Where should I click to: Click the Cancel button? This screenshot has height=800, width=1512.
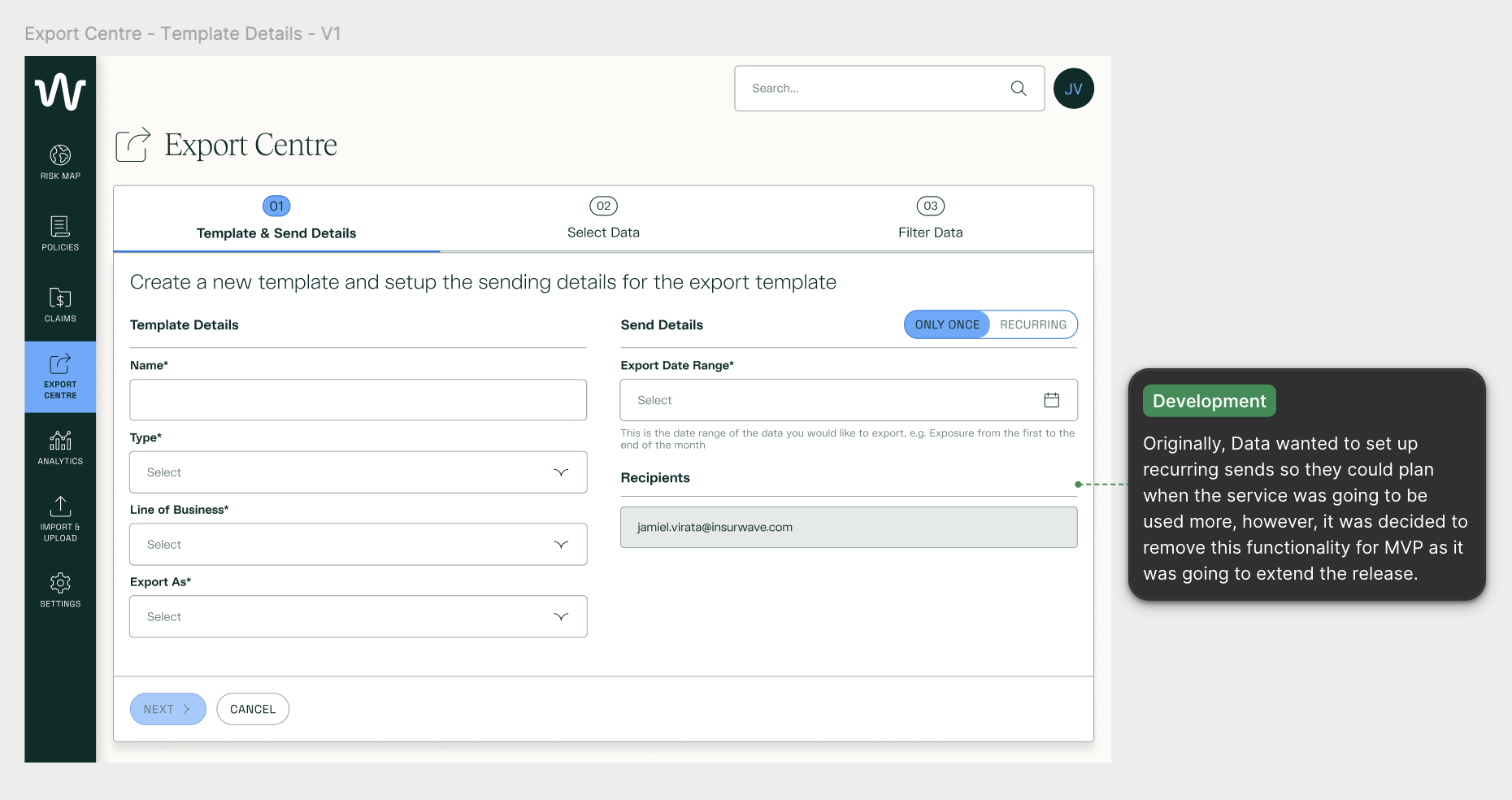[x=253, y=709]
